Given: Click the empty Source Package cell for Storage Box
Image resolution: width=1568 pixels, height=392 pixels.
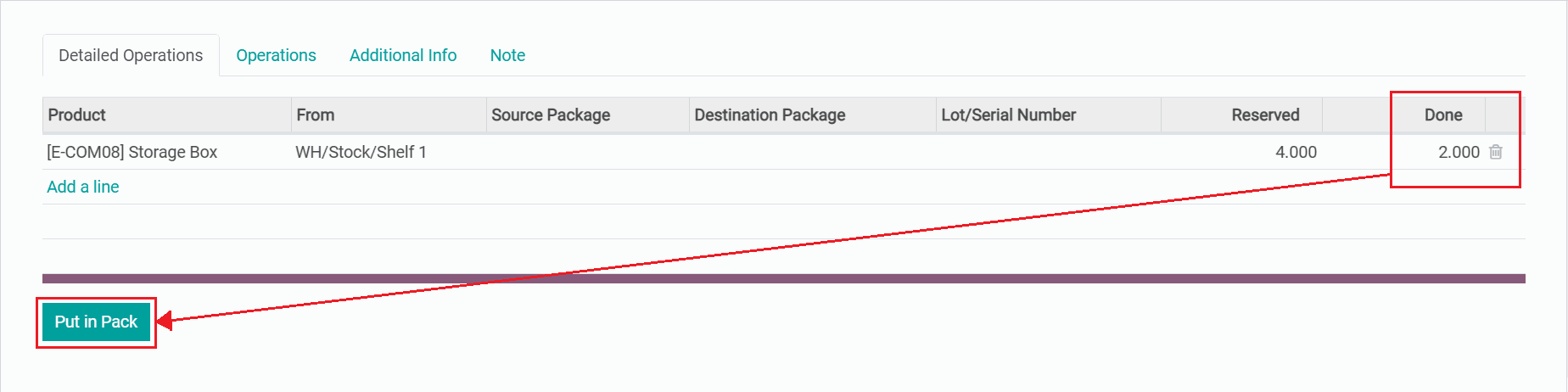Looking at the screenshot, I should pyautogui.click(x=587, y=152).
